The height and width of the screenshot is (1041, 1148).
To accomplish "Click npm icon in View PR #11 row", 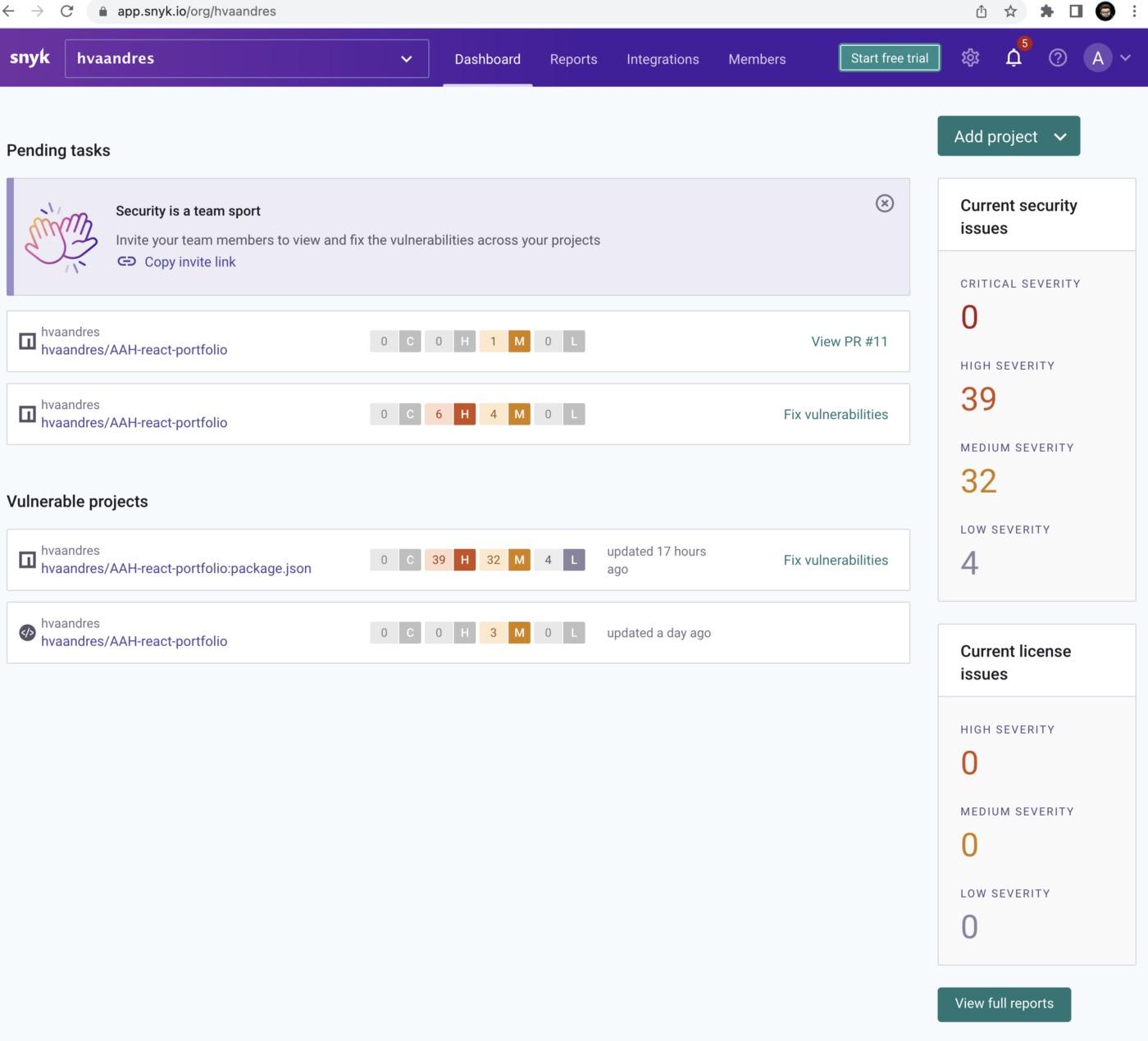I will coord(27,341).
